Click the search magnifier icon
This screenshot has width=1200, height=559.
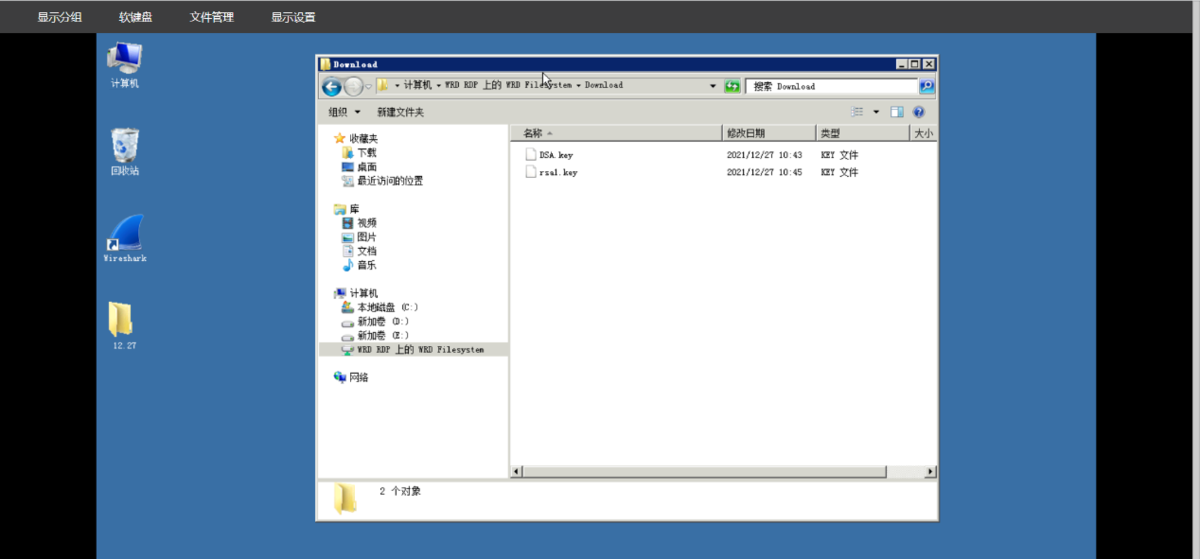point(926,86)
